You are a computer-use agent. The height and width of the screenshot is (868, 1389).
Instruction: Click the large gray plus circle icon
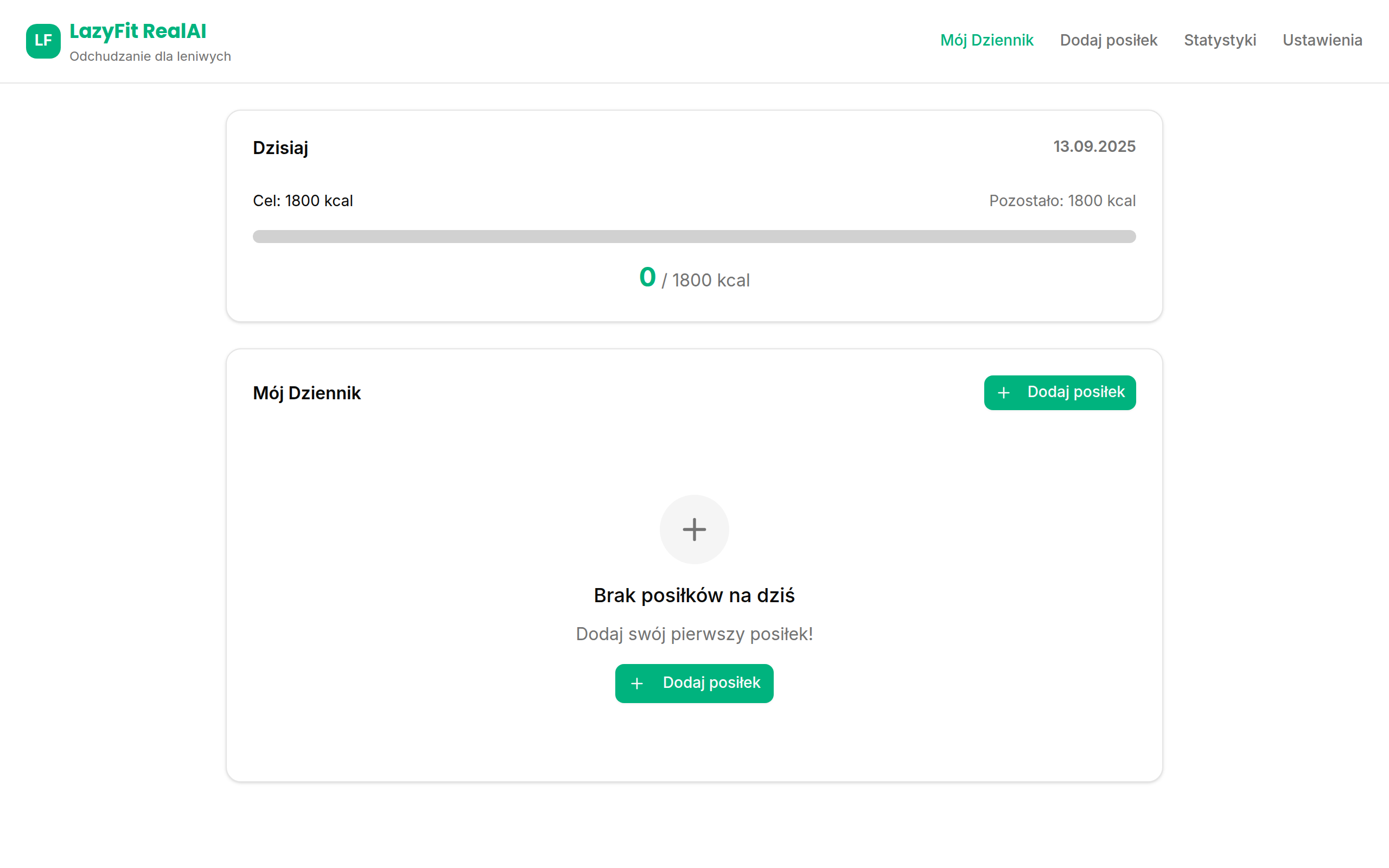click(x=694, y=529)
